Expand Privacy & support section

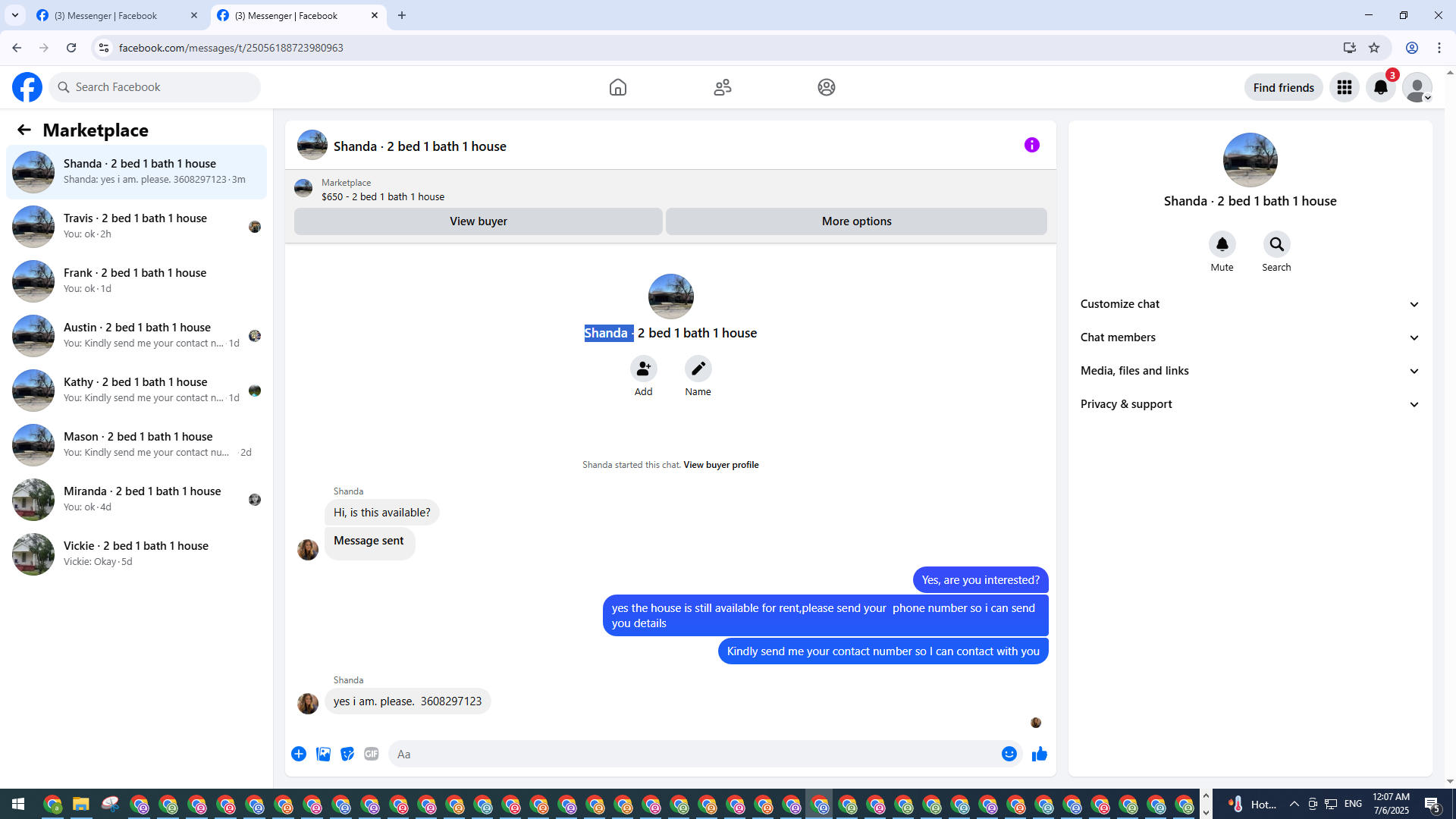1250,404
